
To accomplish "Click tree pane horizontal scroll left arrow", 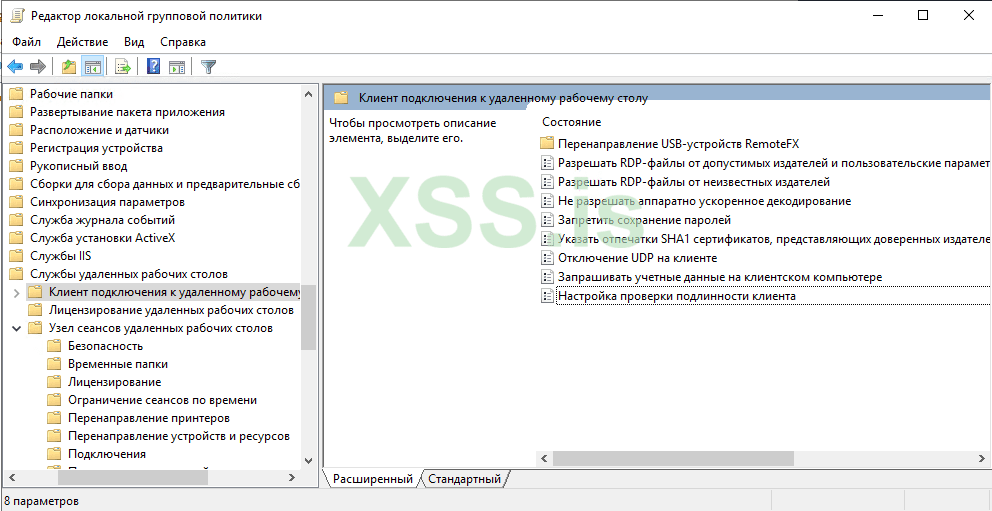I will tap(11, 477).
